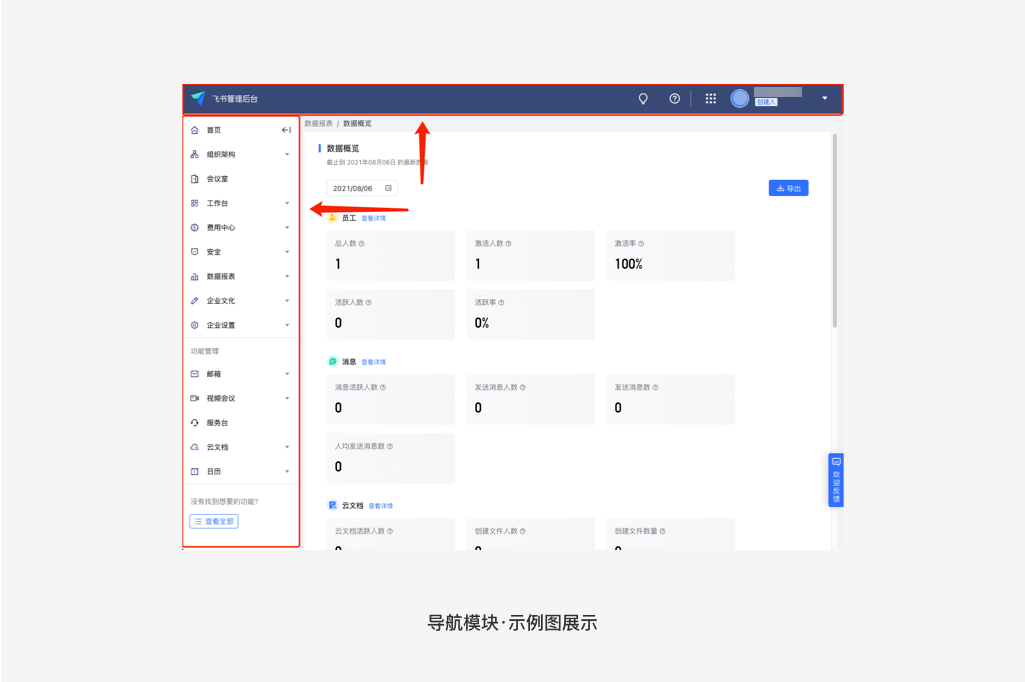Open the help question-mark icon
The height and width of the screenshot is (682, 1025).
[x=675, y=99]
